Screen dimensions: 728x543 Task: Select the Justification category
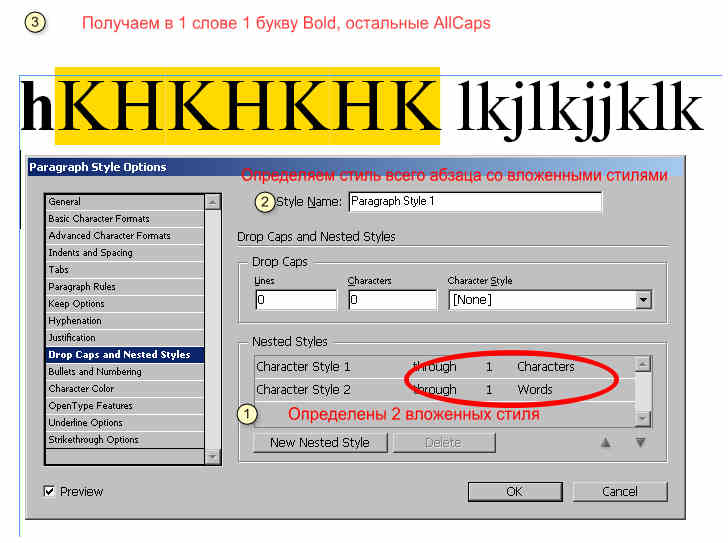click(x=125, y=338)
